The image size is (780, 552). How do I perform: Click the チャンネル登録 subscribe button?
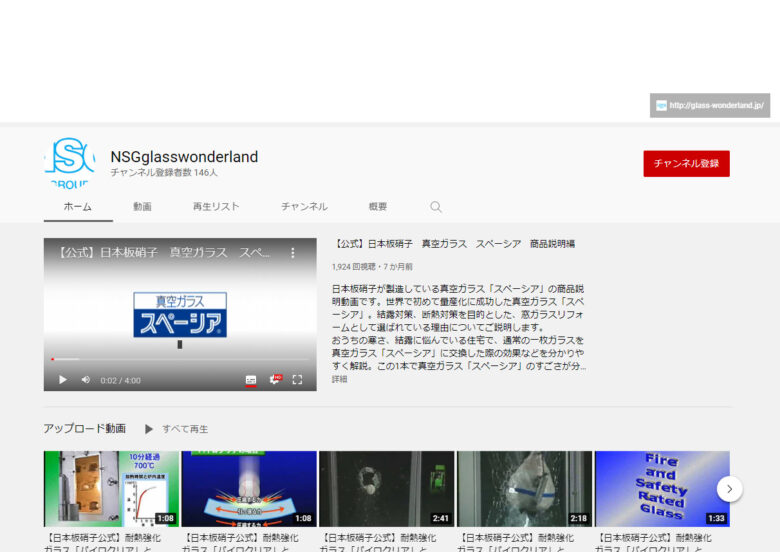point(686,164)
